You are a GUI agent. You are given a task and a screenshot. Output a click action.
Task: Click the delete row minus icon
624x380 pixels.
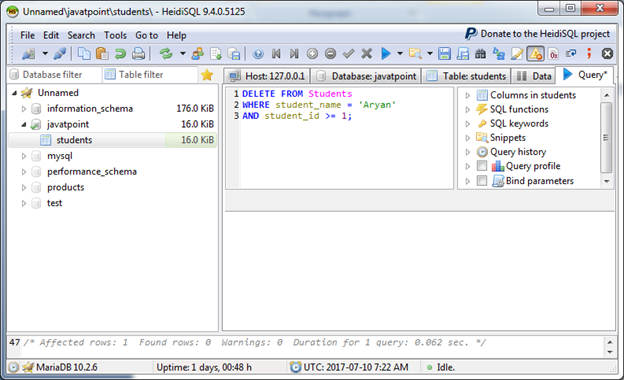(x=330, y=53)
